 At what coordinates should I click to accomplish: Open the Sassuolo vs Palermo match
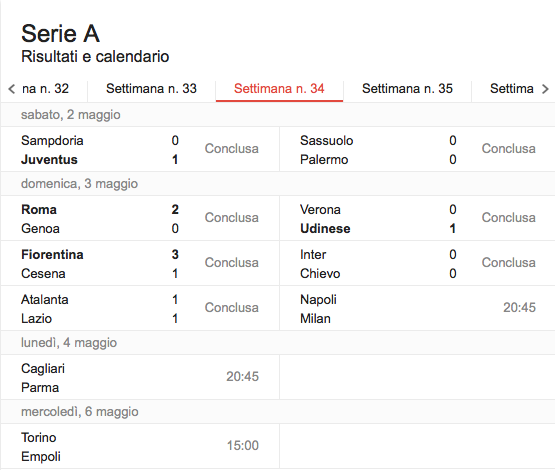pos(417,149)
